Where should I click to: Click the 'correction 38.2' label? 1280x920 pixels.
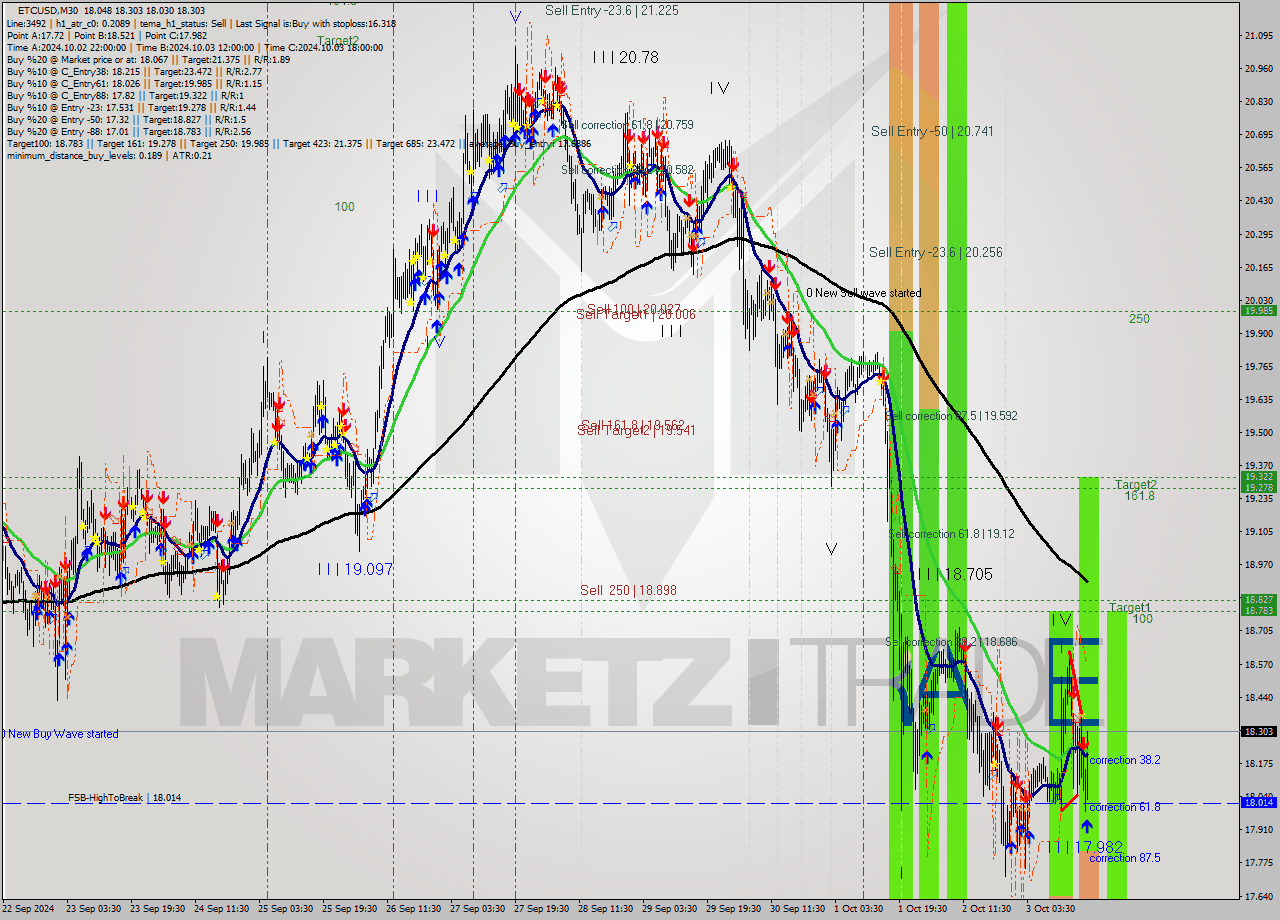(x=1125, y=761)
